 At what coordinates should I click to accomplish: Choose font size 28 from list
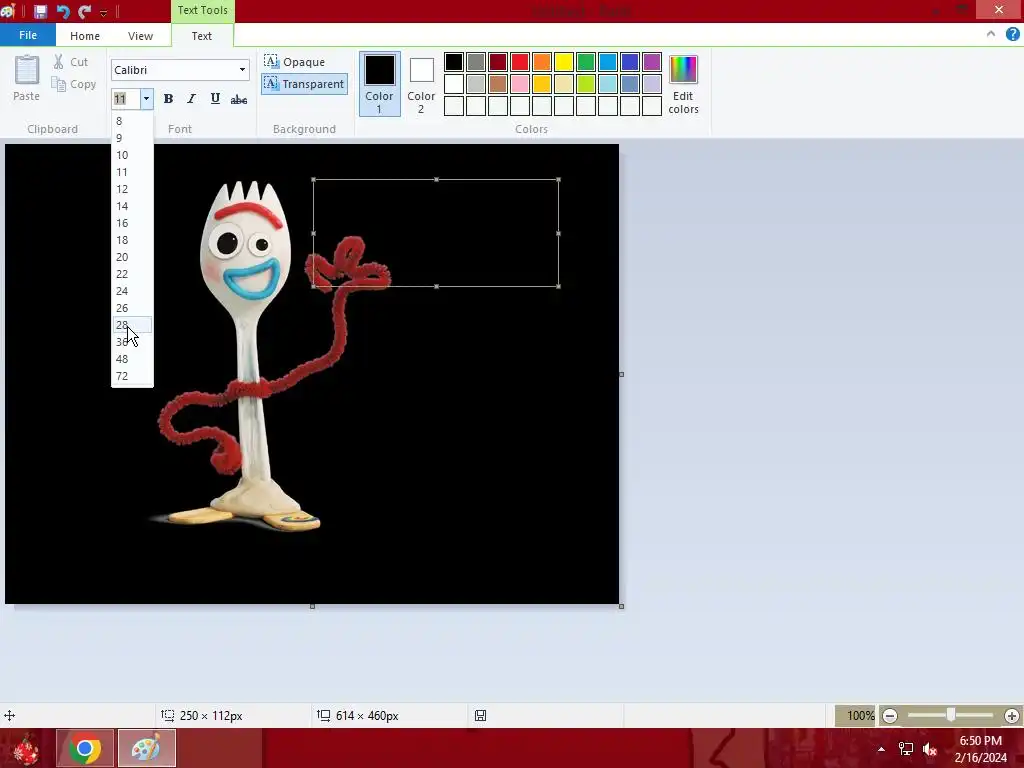133,325
